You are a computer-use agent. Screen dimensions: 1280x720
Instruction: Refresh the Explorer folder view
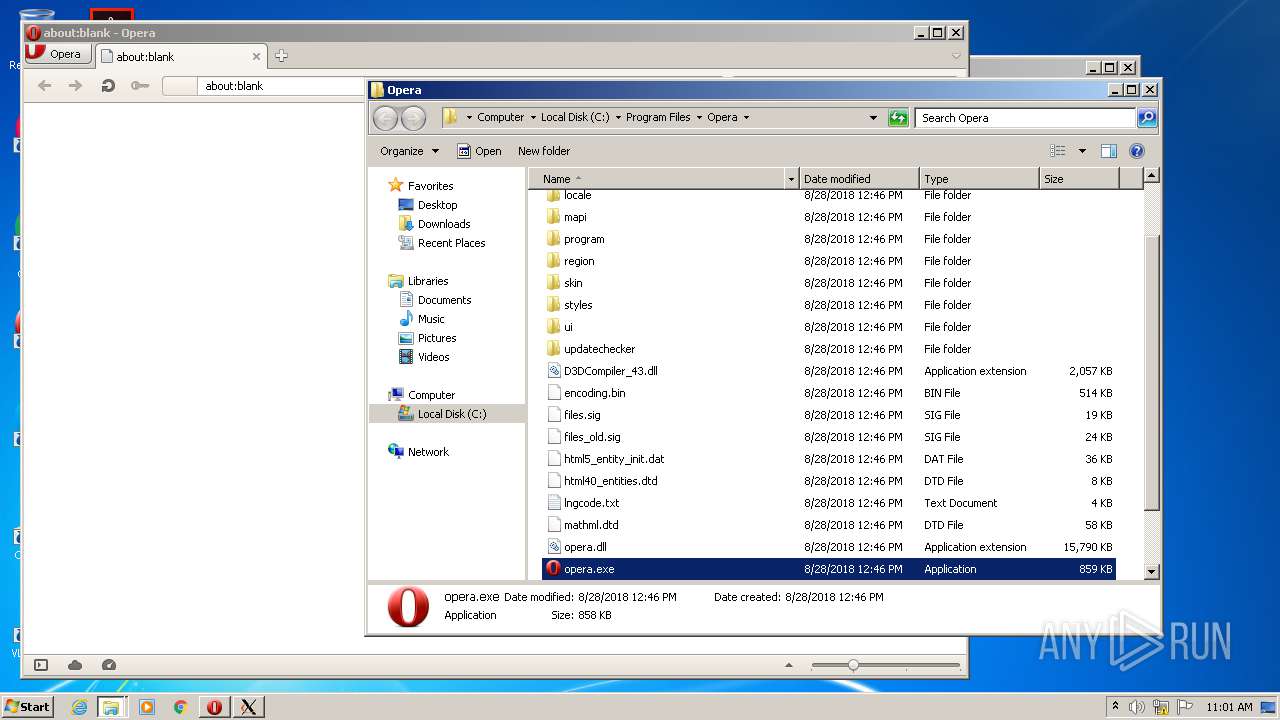[898, 118]
